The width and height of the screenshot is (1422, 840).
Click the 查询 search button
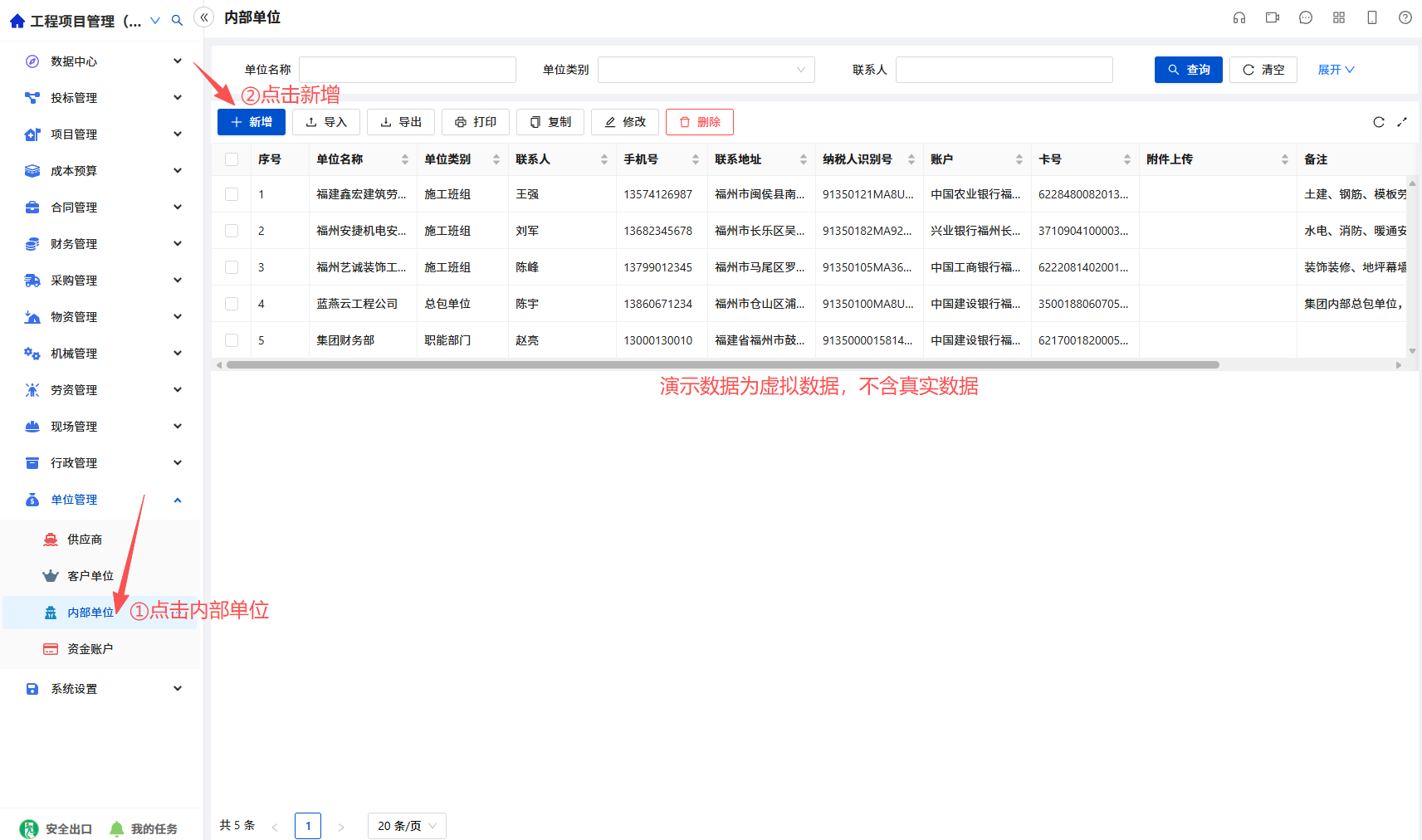(1189, 70)
